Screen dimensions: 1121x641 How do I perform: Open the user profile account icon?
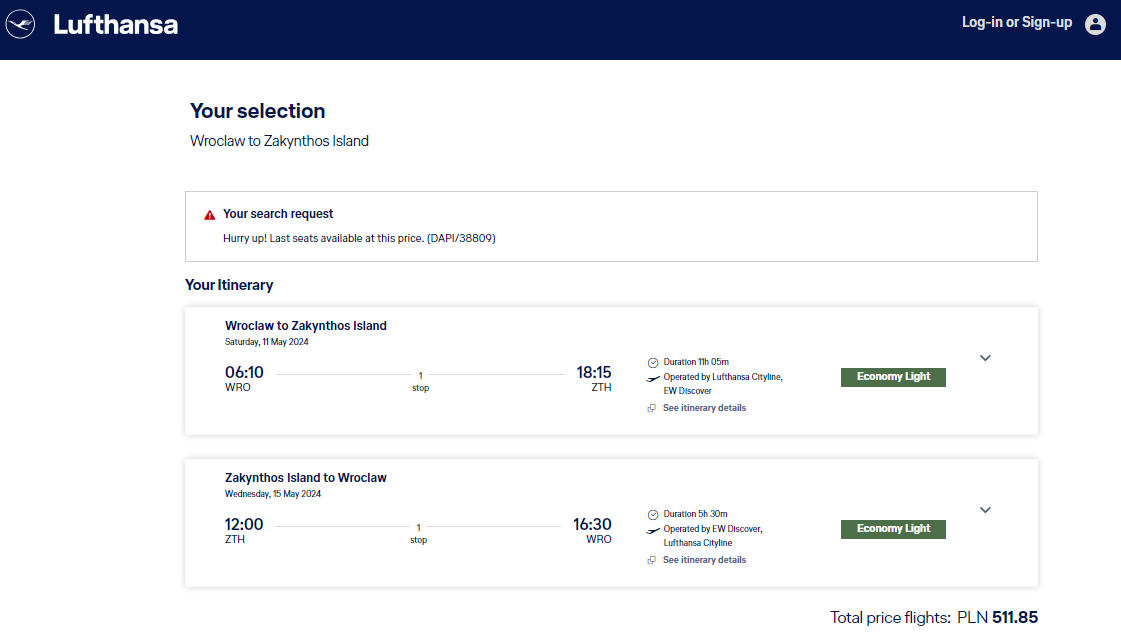(x=1095, y=24)
